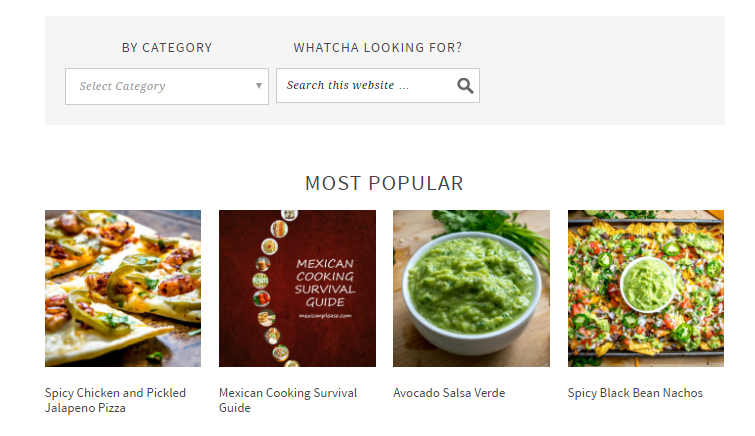Click the 'By Category' label
The height and width of the screenshot is (436, 755).
(167, 47)
